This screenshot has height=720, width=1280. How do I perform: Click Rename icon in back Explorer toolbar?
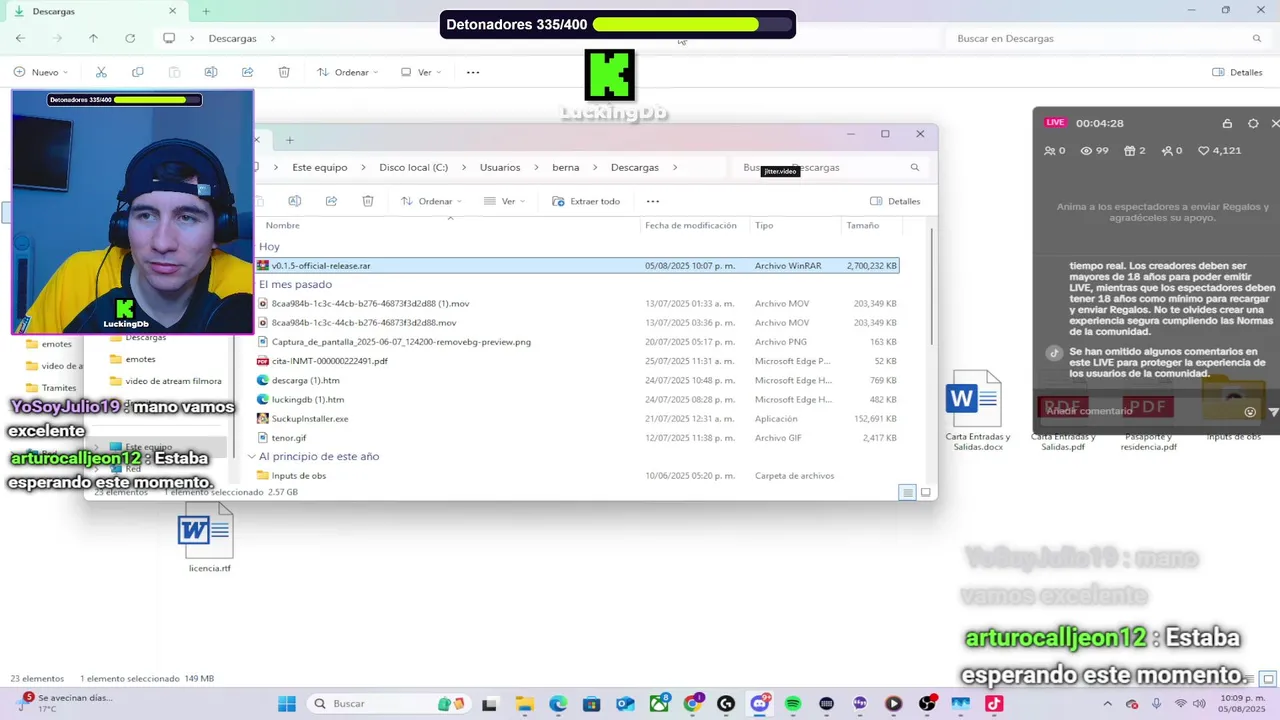[x=211, y=72]
